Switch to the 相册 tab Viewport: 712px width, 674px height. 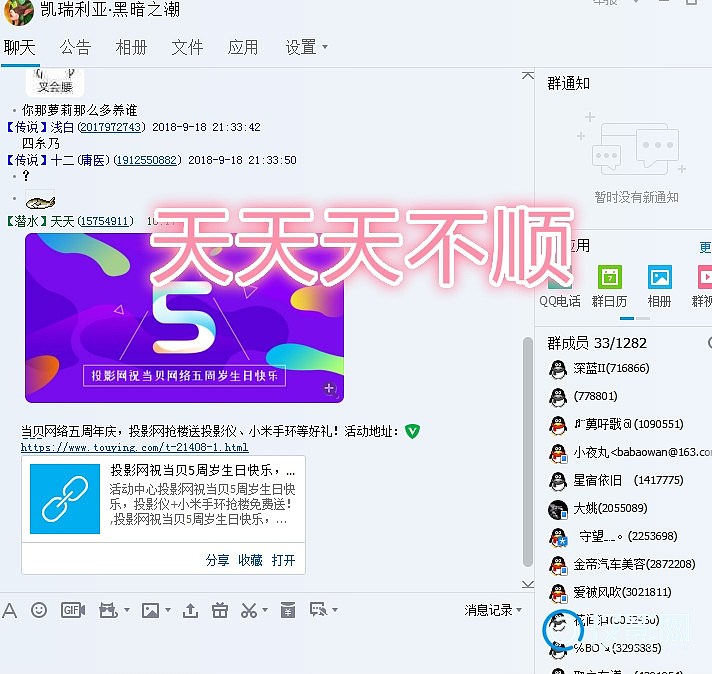[x=131, y=47]
